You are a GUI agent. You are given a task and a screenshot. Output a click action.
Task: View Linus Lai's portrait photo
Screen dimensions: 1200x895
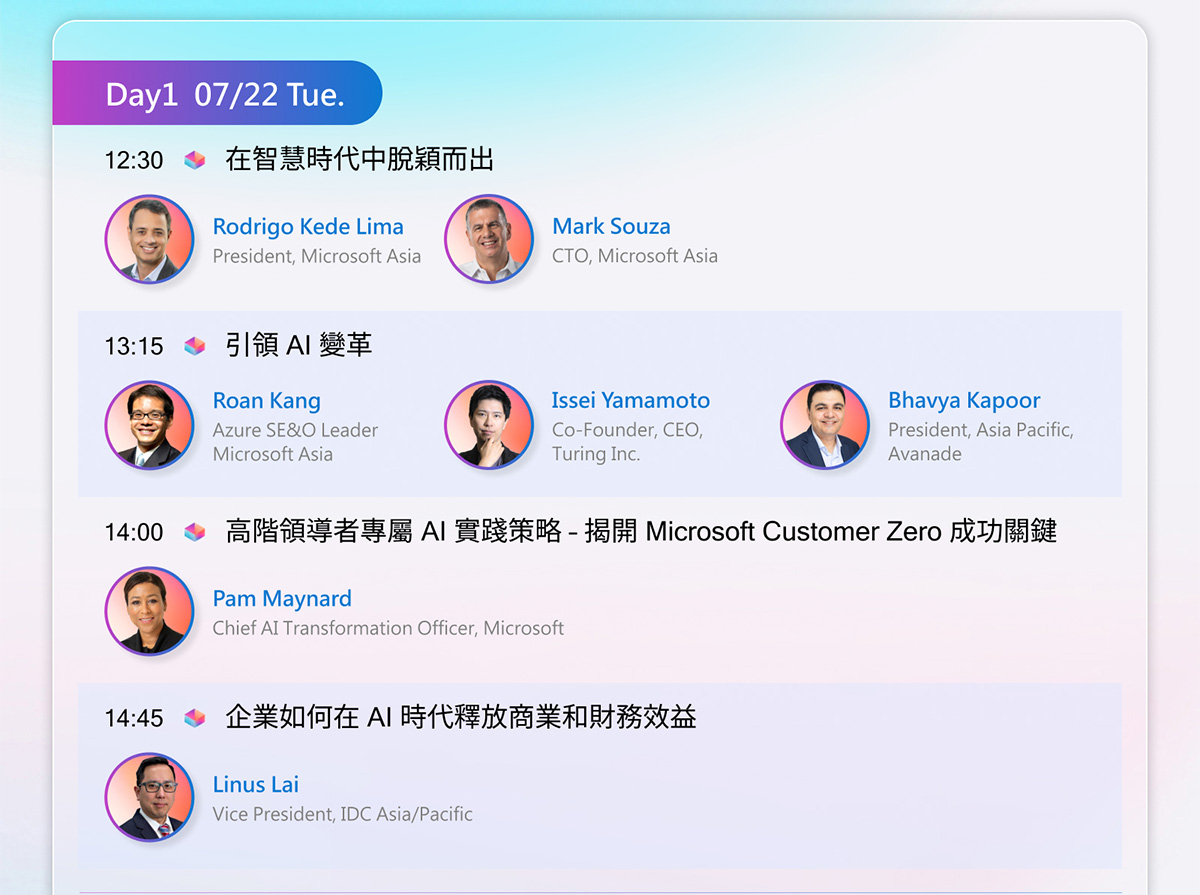point(149,798)
